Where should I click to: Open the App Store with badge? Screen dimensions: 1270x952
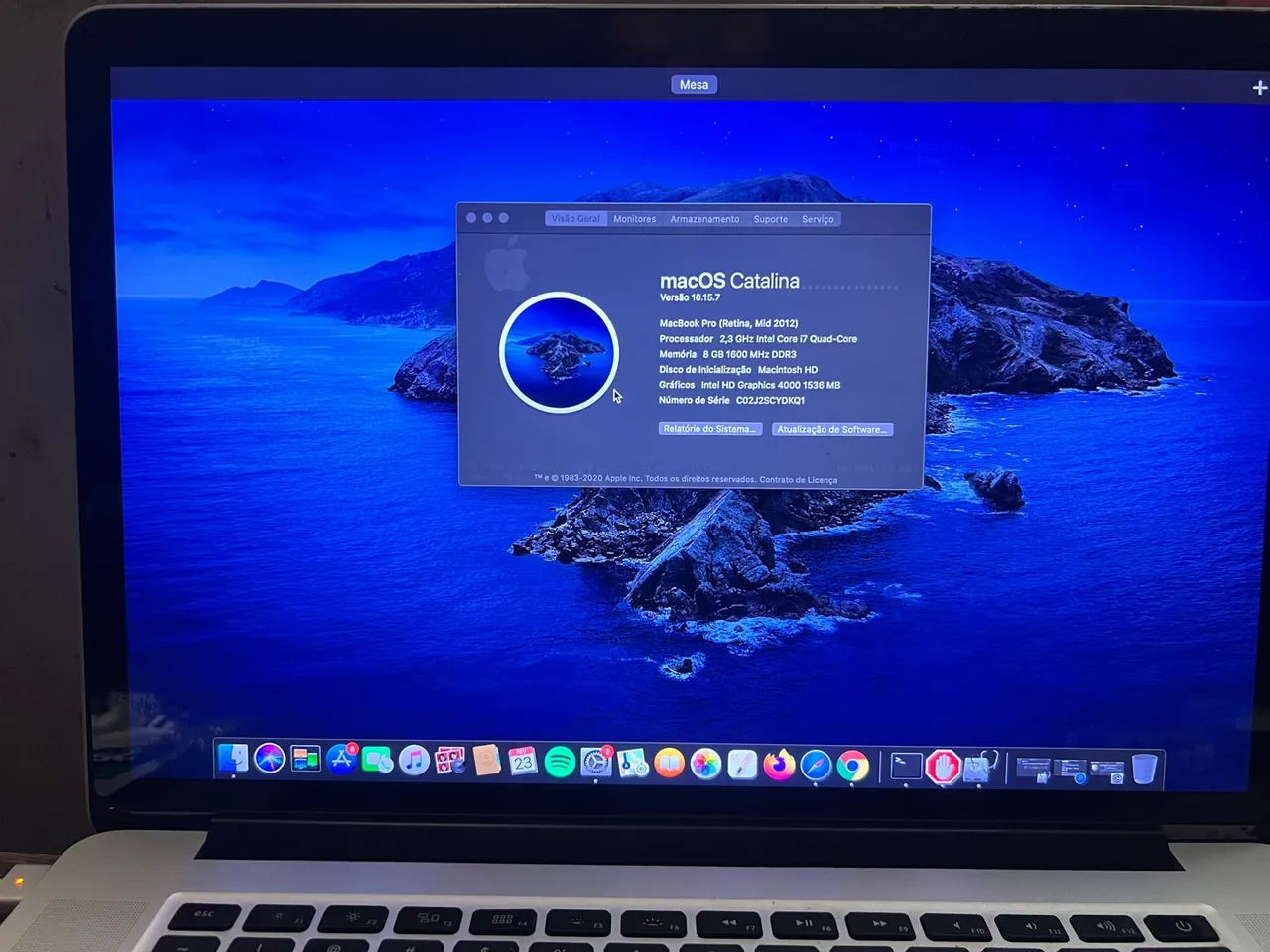(342, 760)
